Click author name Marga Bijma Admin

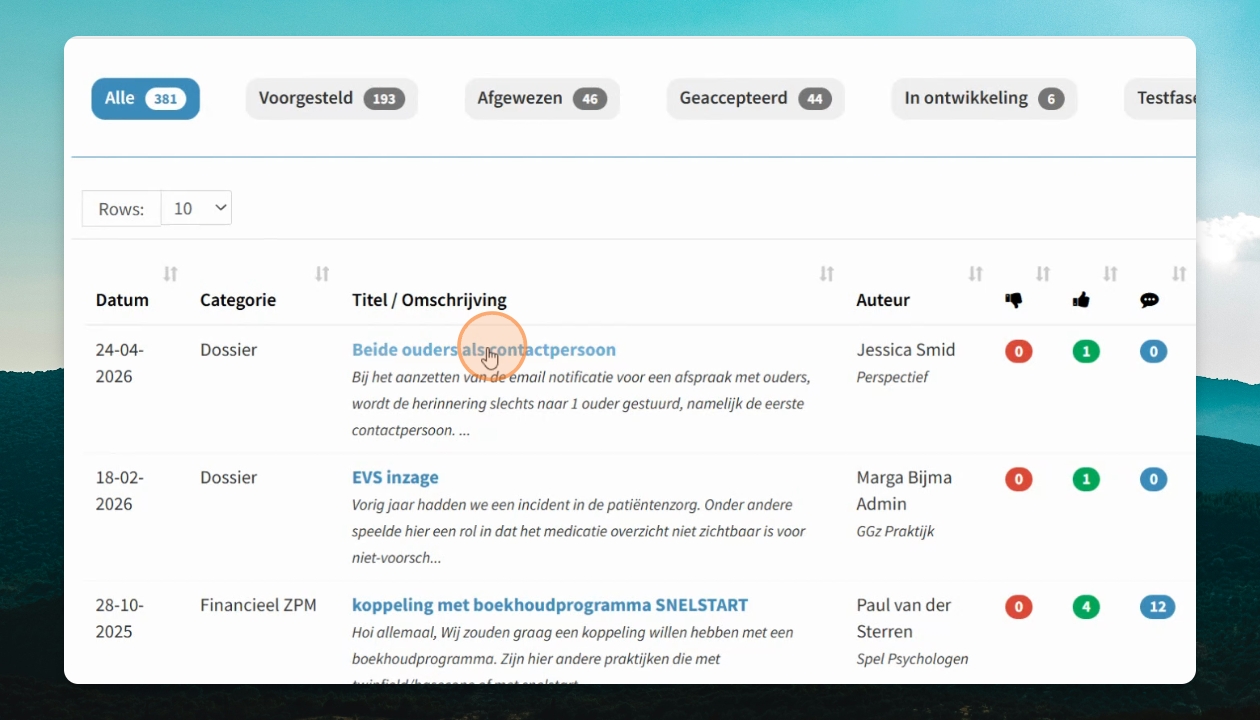tap(905, 491)
